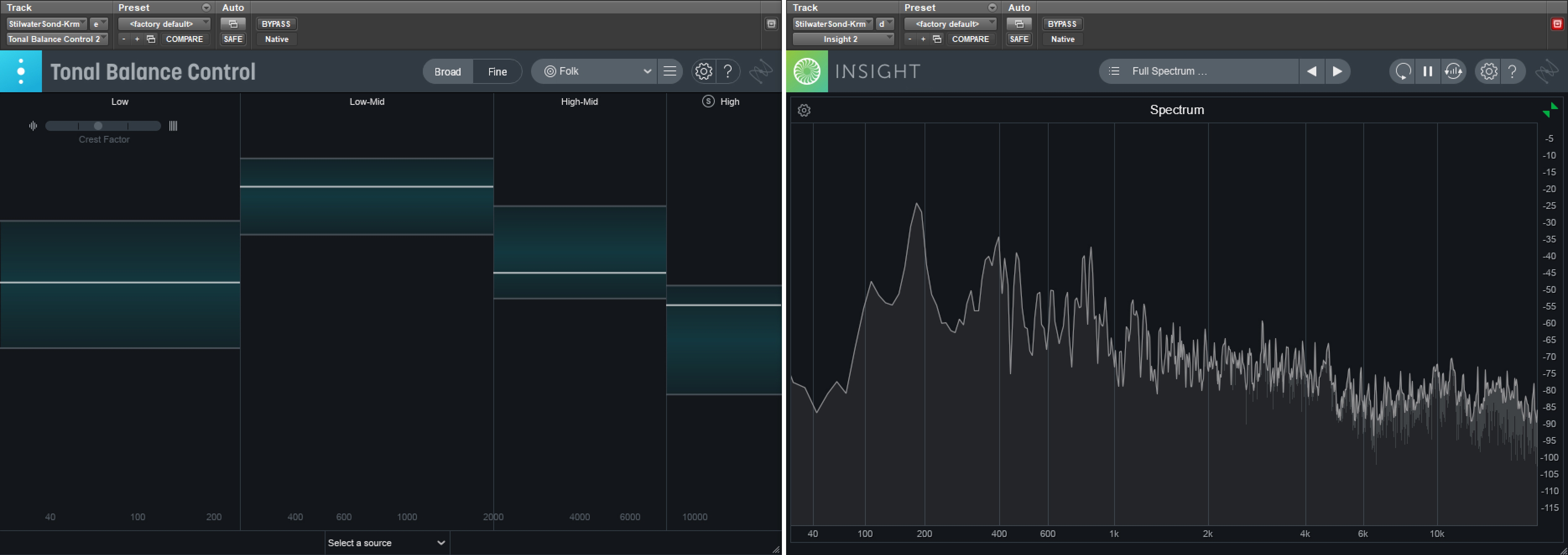1568x555 pixels.
Task: Toggle SAFE in Tonal Balance window
Action: 233,39
